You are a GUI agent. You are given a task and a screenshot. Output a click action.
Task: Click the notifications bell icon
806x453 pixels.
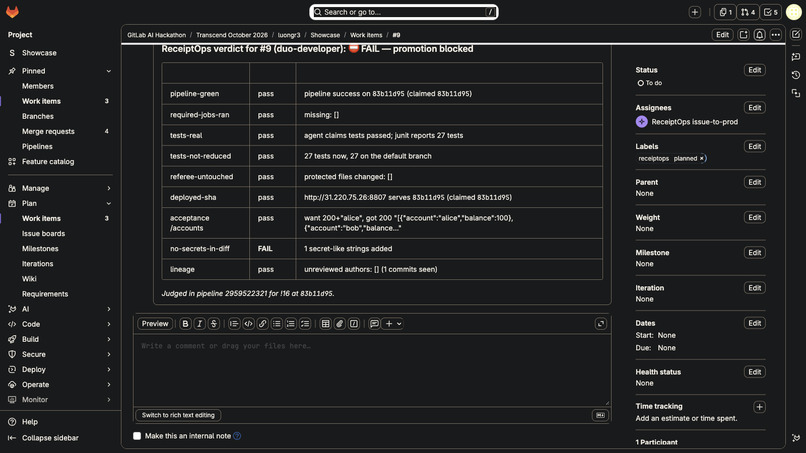pos(759,35)
